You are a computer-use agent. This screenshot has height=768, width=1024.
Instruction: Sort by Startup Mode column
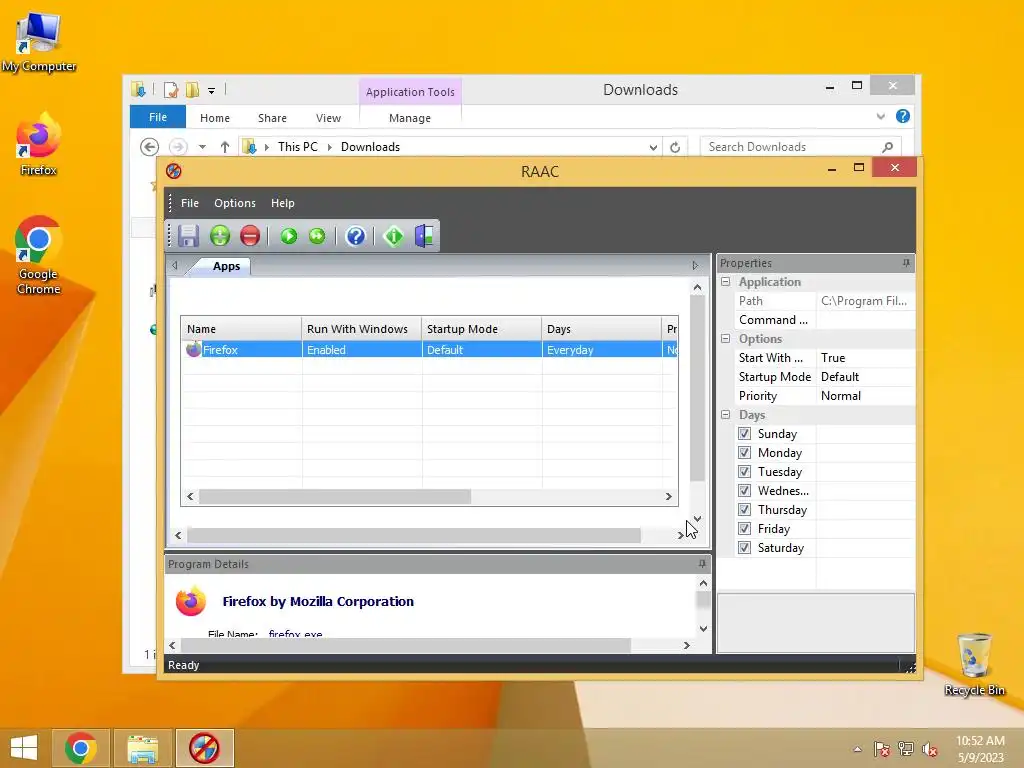482,329
